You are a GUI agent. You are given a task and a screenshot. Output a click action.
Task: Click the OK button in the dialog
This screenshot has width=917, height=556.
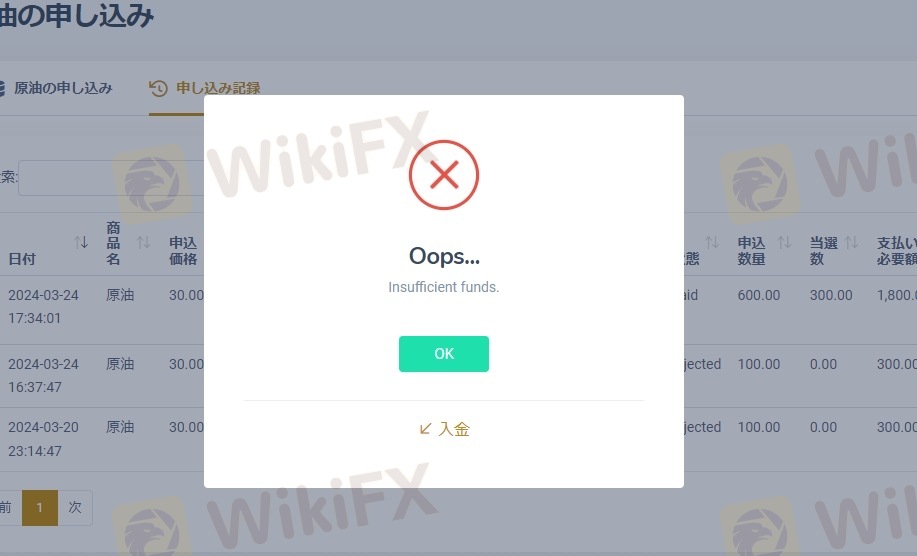click(x=443, y=354)
